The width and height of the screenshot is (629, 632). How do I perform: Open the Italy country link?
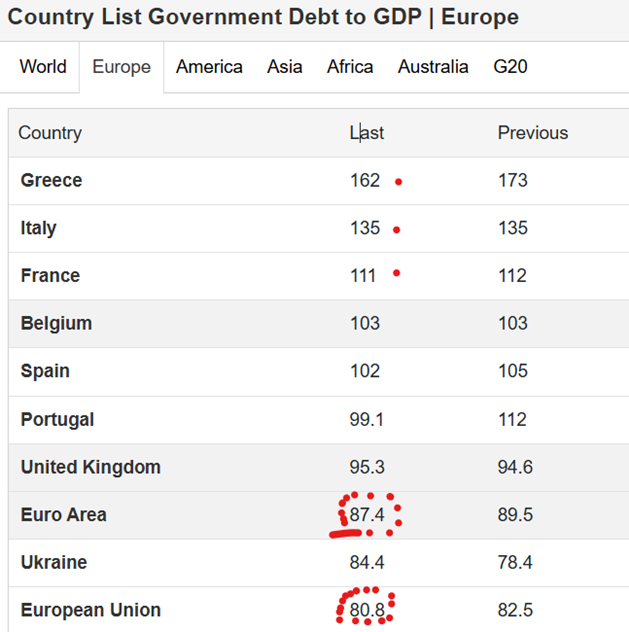pos(38,228)
